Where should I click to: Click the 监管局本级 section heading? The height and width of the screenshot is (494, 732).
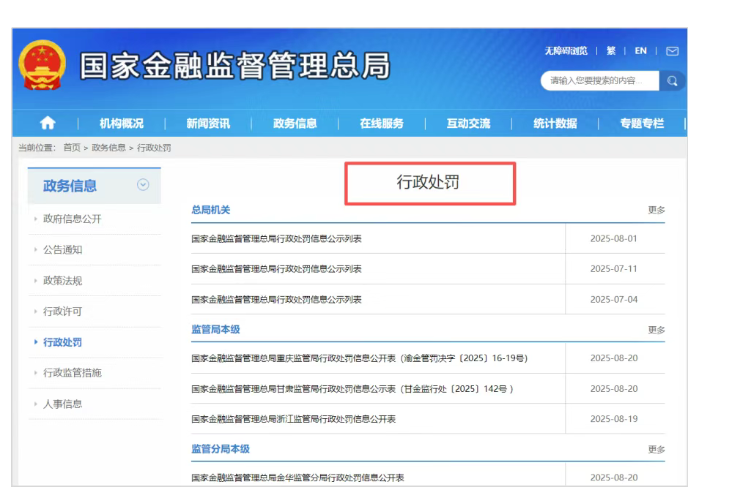click(216, 329)
